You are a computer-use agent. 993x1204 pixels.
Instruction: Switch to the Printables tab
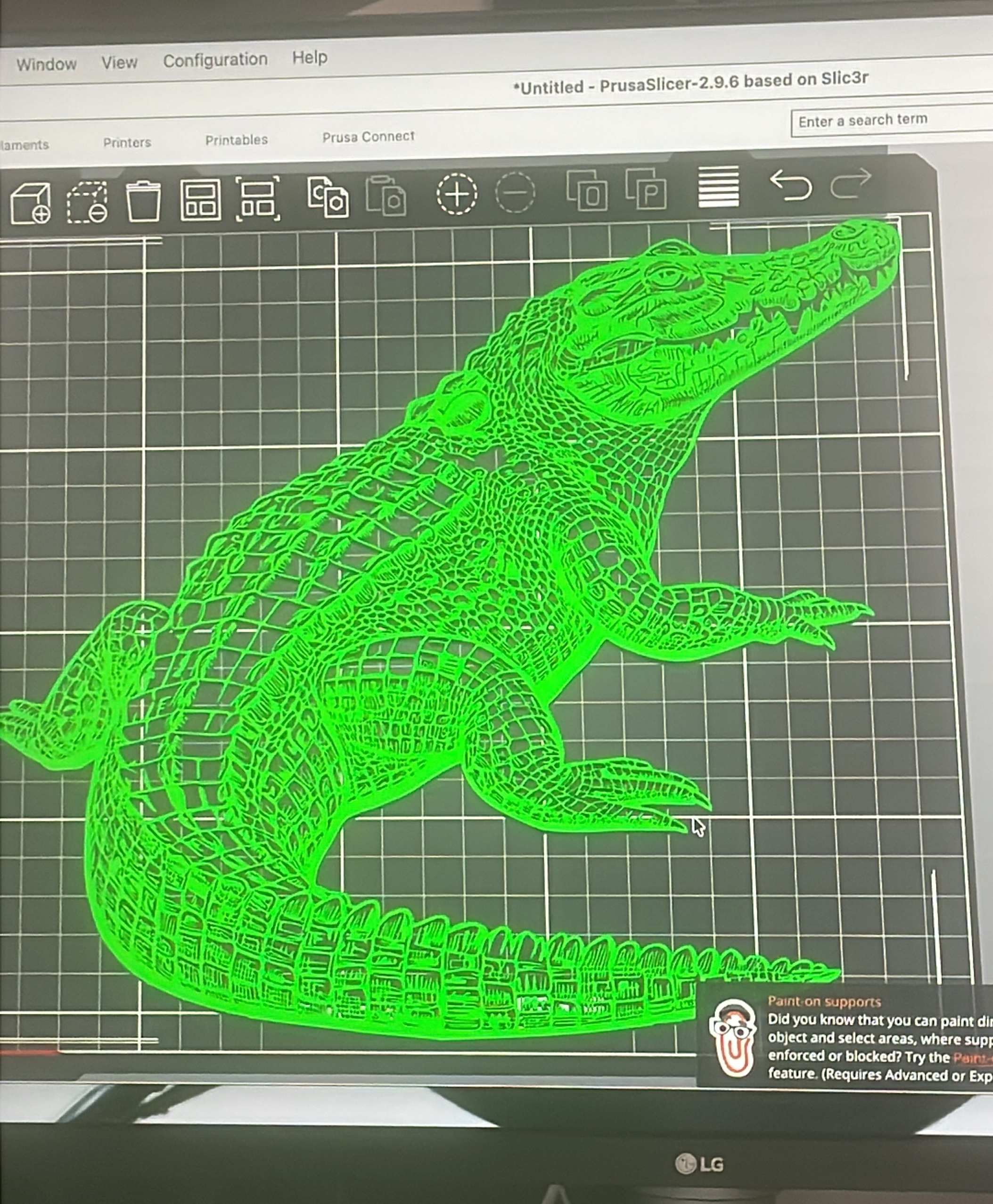click(x=236, y=140)
